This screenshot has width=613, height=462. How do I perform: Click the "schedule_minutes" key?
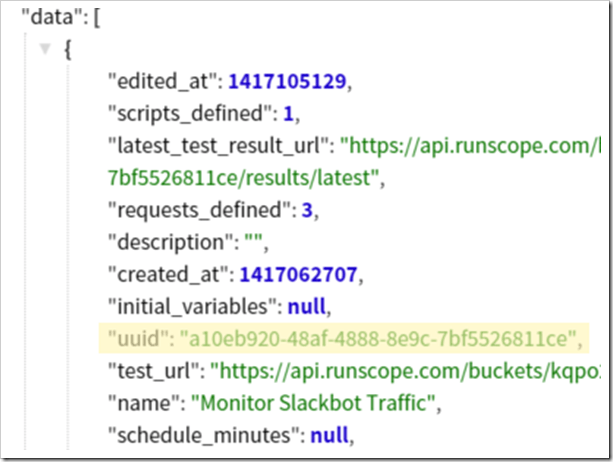point(204,435)
